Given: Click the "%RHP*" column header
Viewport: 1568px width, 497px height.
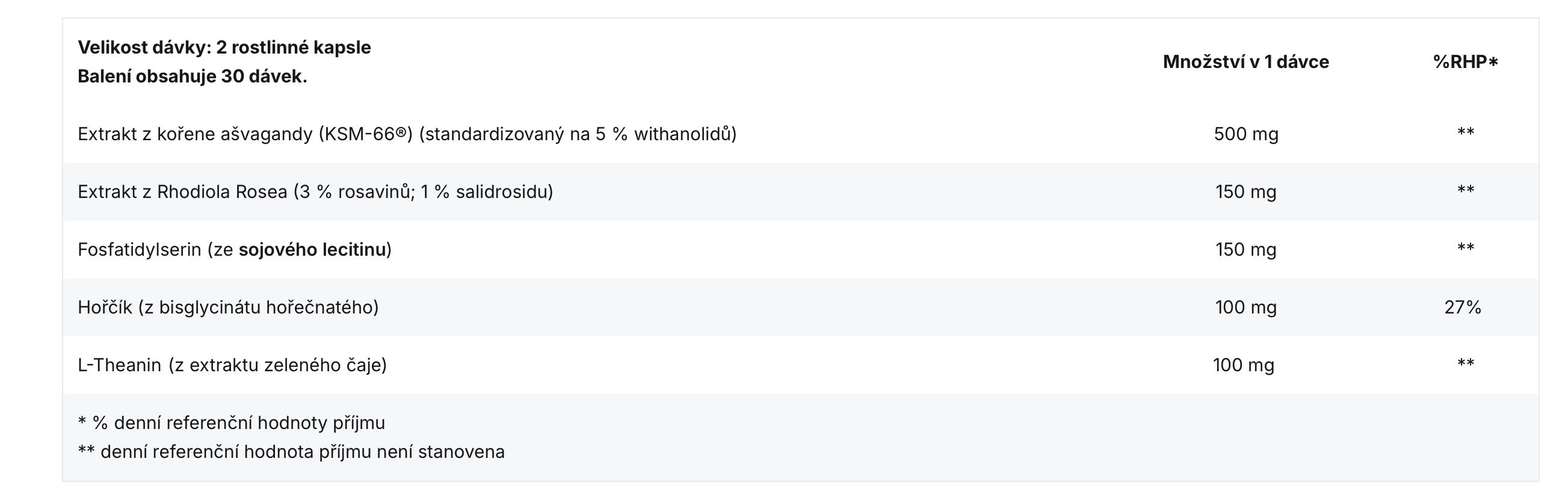Looking at the screenshot, I should 1465,62.
